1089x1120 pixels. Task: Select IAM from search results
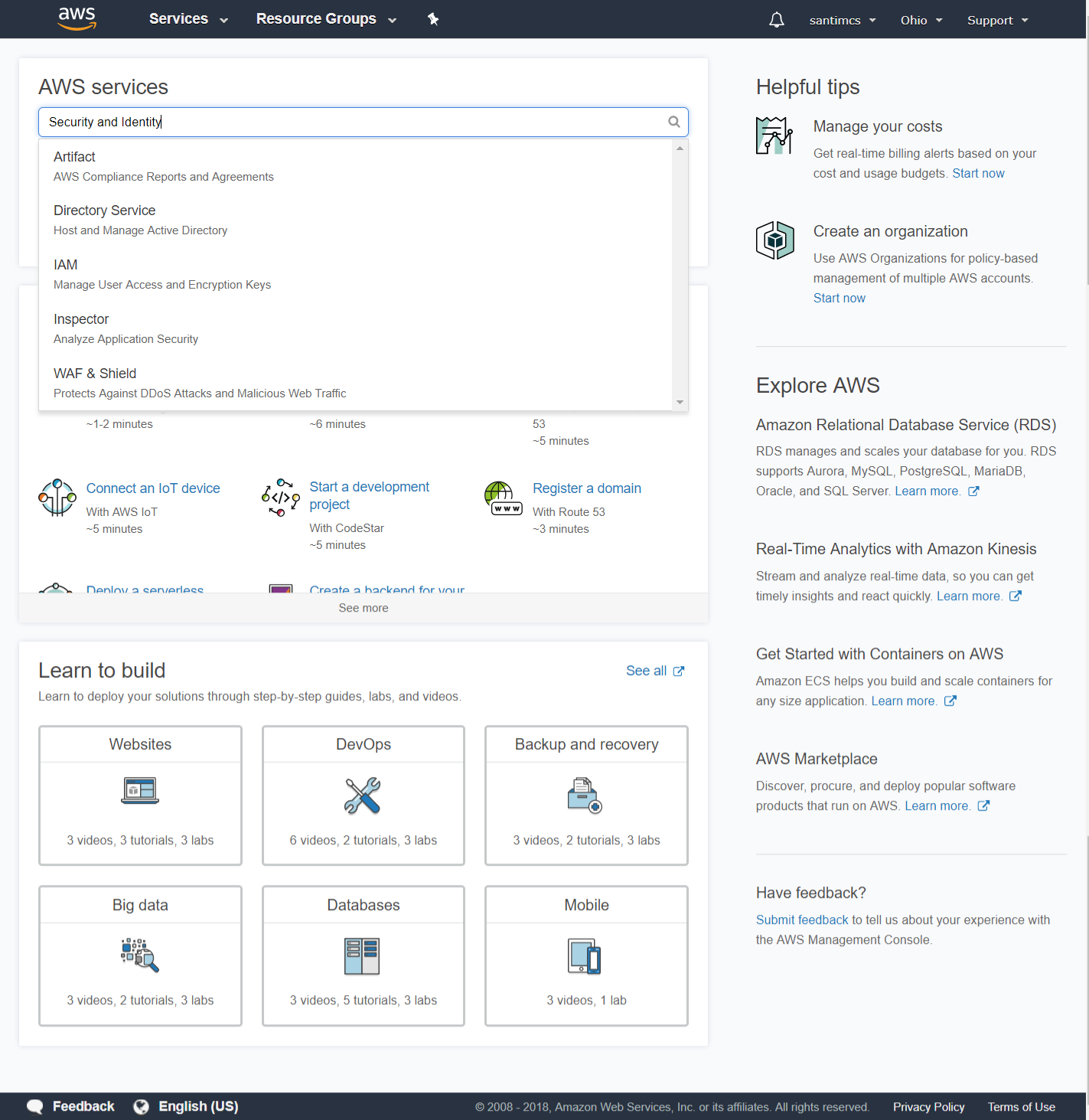click(x=356, y=274)
